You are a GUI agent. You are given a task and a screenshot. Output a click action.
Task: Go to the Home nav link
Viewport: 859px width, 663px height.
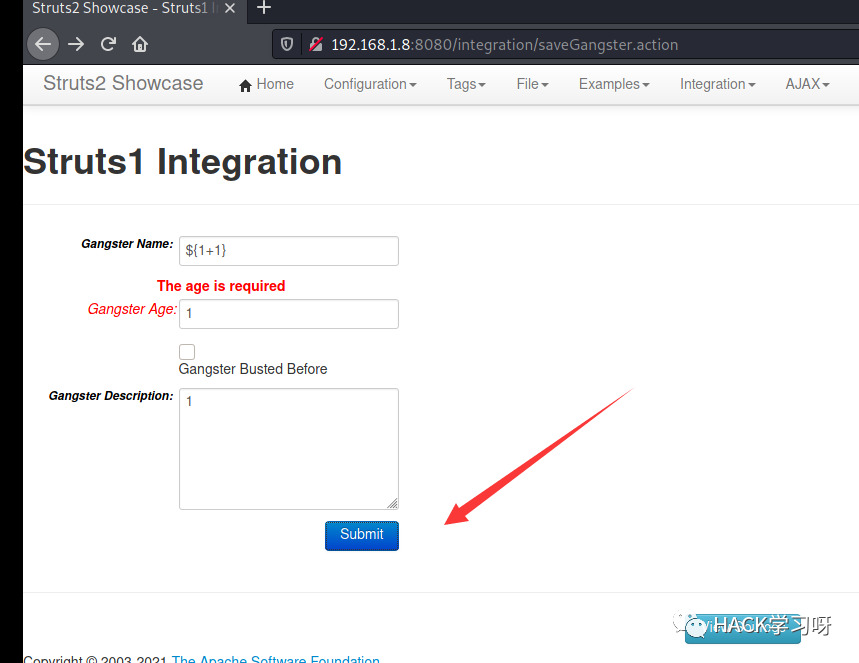point(266,84)
